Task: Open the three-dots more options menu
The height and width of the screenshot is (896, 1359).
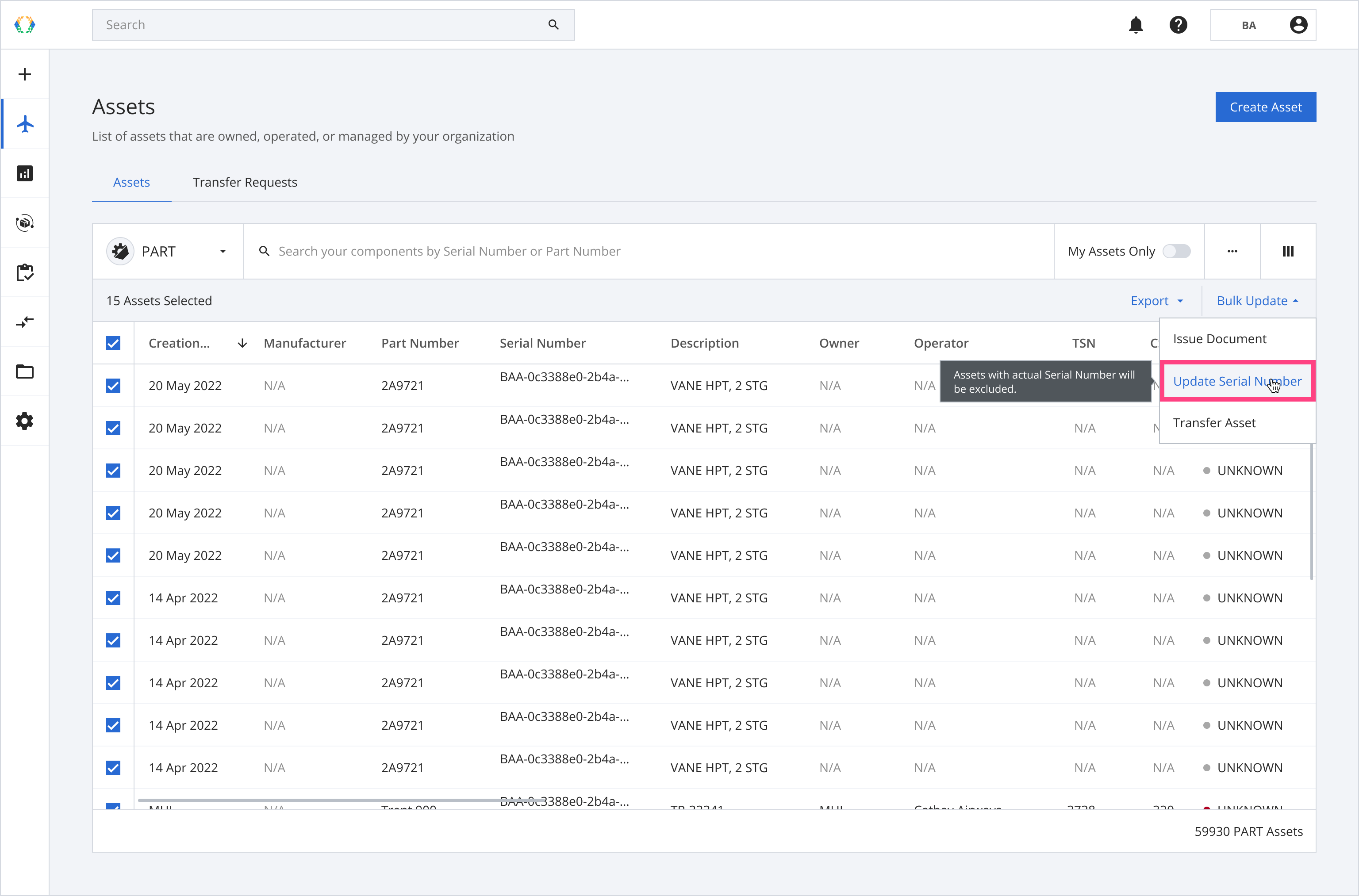Action: pos(1232,251)
